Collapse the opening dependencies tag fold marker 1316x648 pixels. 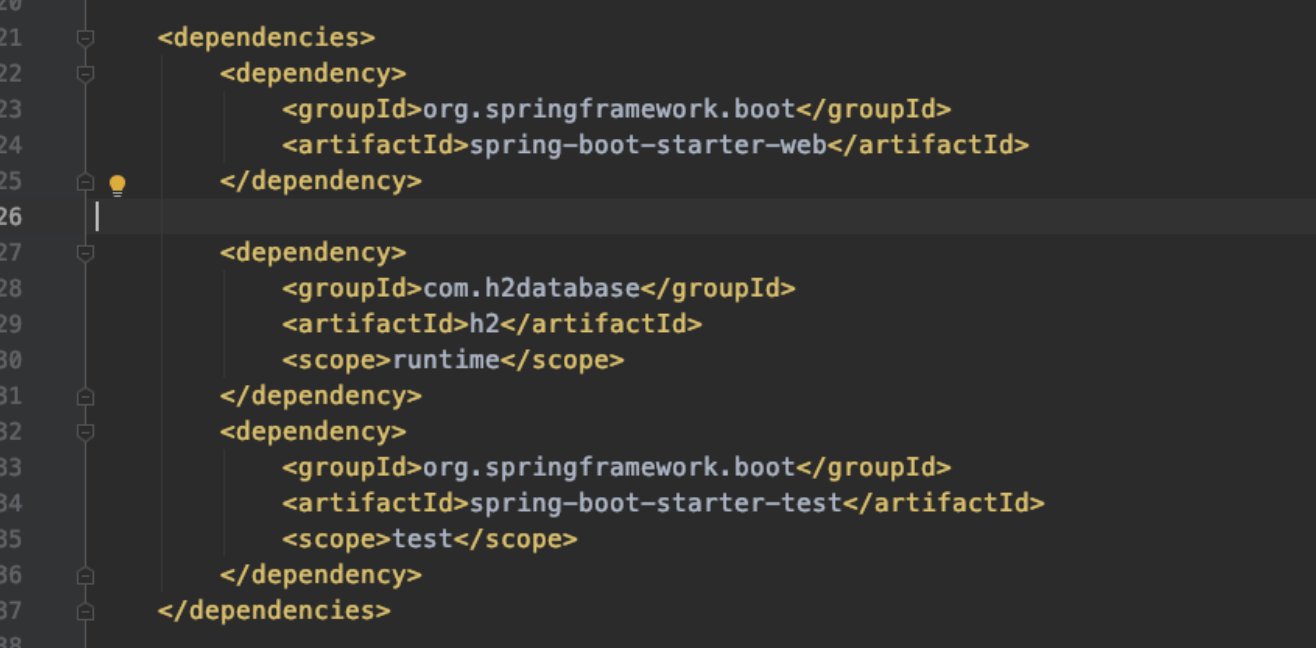click(86, 38)
